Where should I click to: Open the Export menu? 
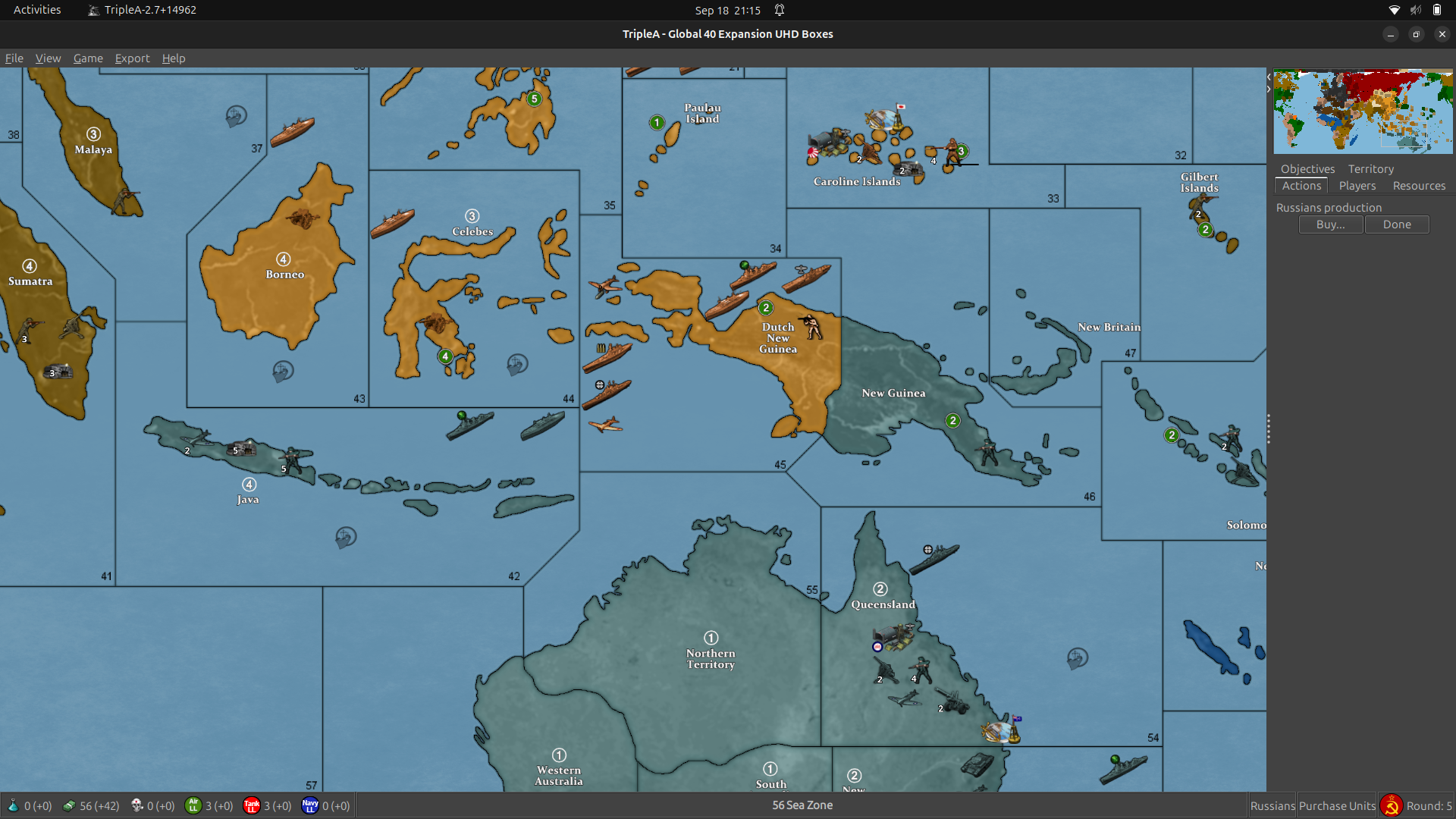point(132,58)
